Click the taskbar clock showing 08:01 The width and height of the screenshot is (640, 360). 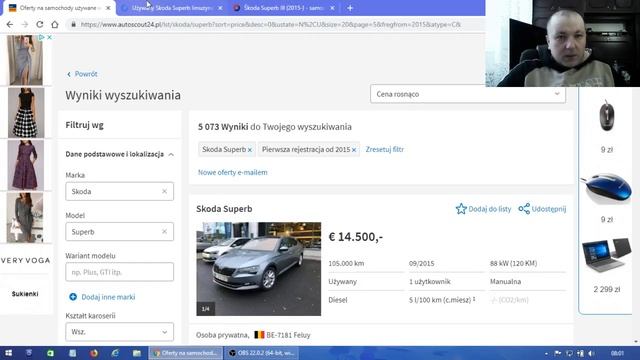pyautogui.click(x=617, y=353)
